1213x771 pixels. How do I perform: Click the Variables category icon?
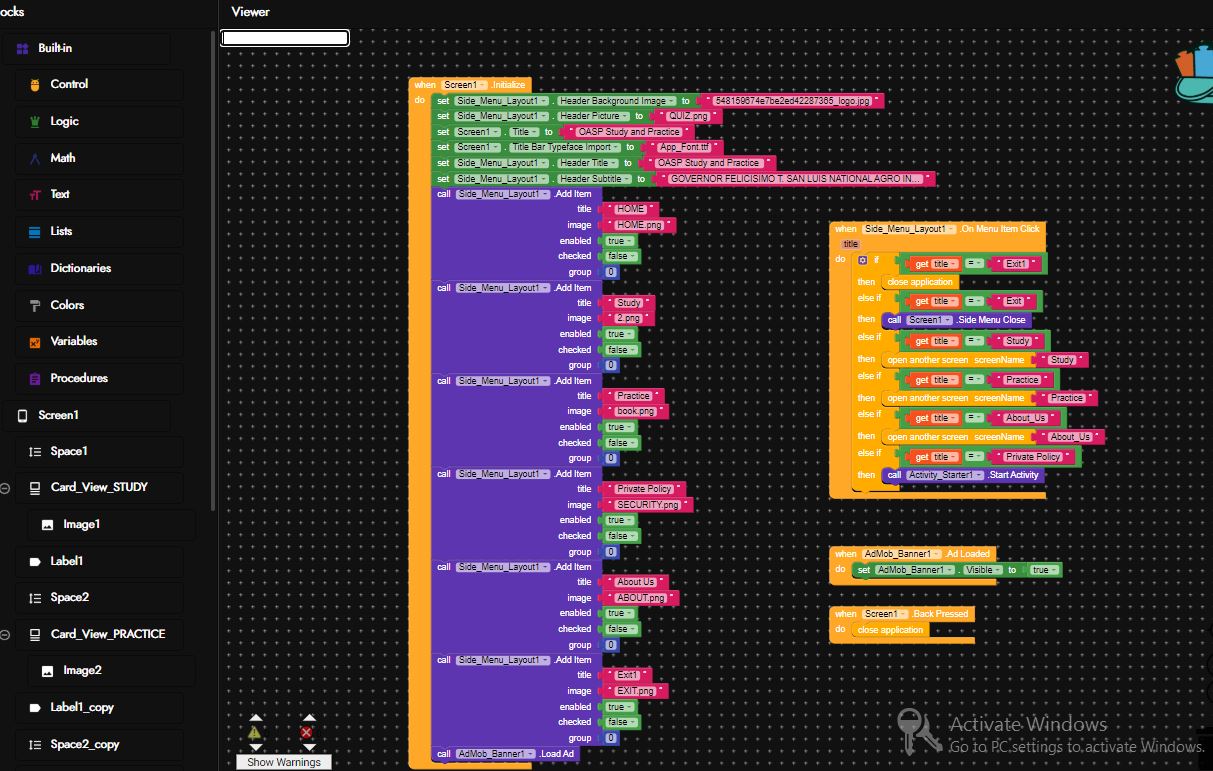coord(35,342)
